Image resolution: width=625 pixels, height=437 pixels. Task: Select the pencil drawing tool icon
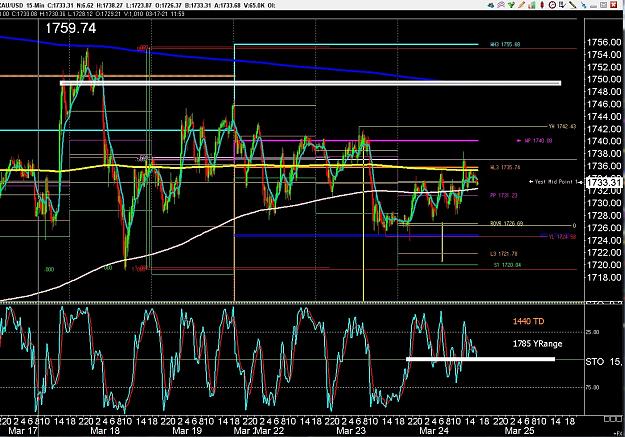tap(521, 5)
